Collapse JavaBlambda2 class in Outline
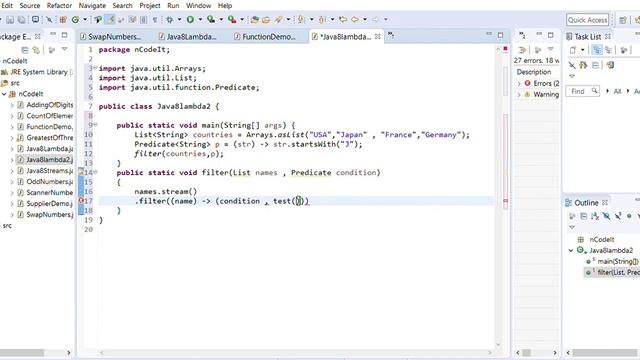 pyautogui.click(x=571, y=250)
